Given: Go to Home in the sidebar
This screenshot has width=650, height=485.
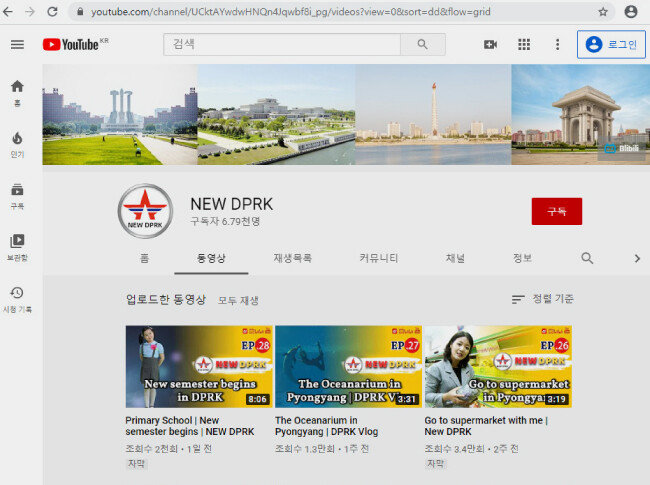Looking at the screenshot, I should 17,93.
